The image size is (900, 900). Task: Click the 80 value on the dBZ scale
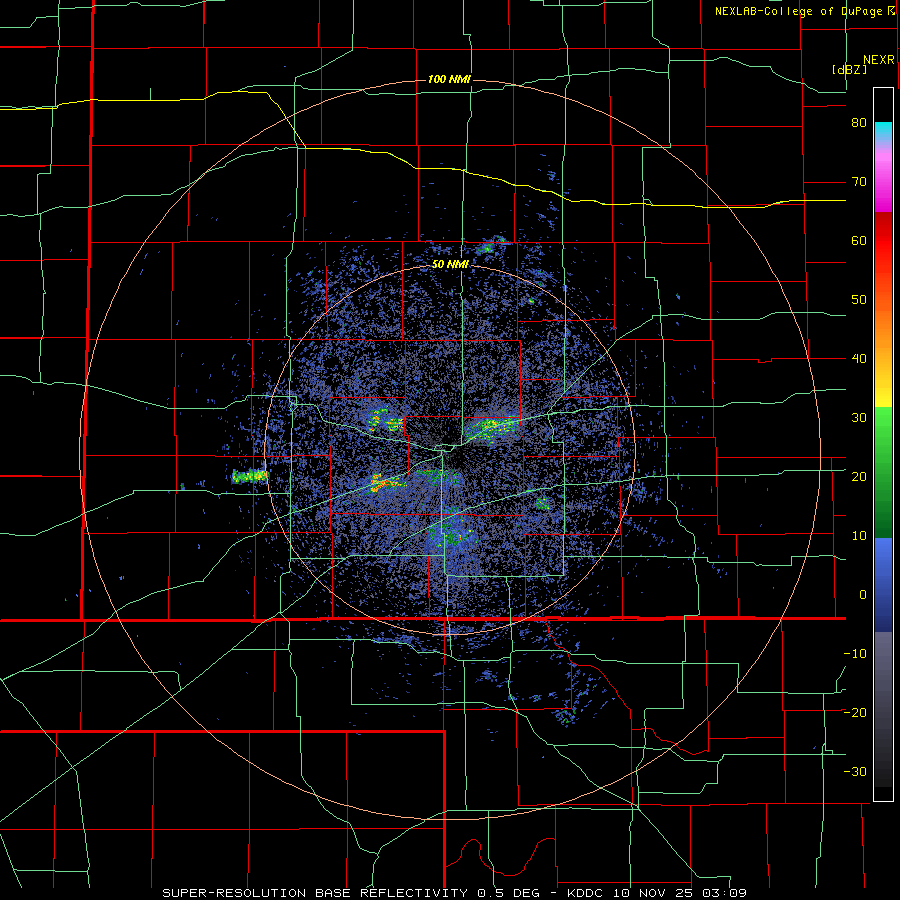coord(859,123)
